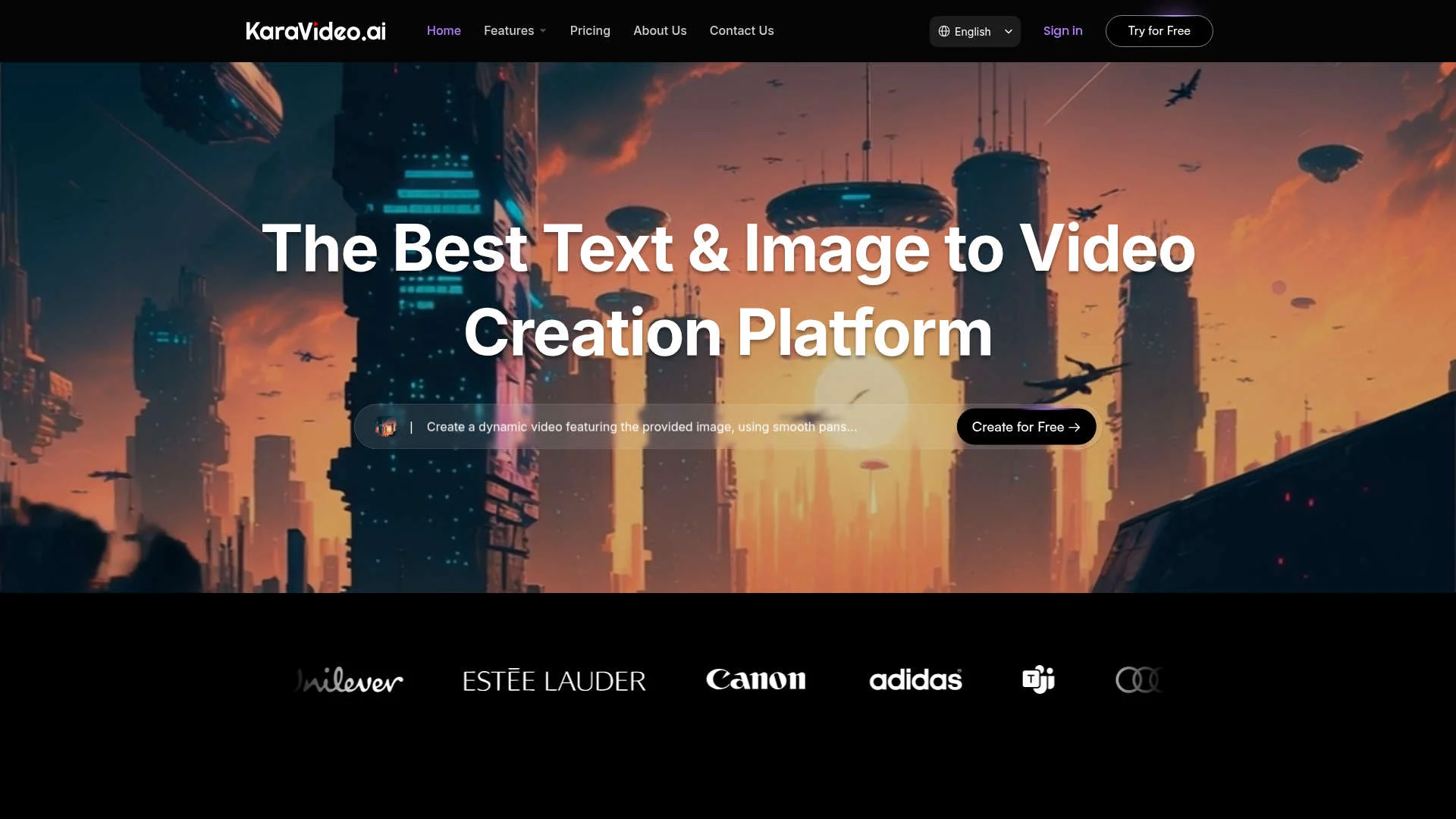The image size is (1456, 819).
Task: Open the Contact Us page
Action: (x=741, y=30)
